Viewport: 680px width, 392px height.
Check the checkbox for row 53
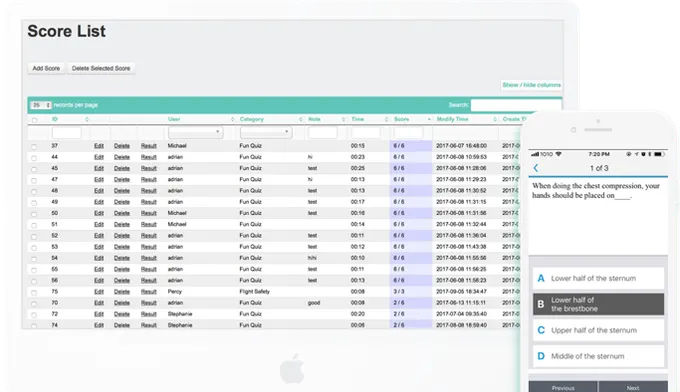pyautogui.click(x=34, y=248)
